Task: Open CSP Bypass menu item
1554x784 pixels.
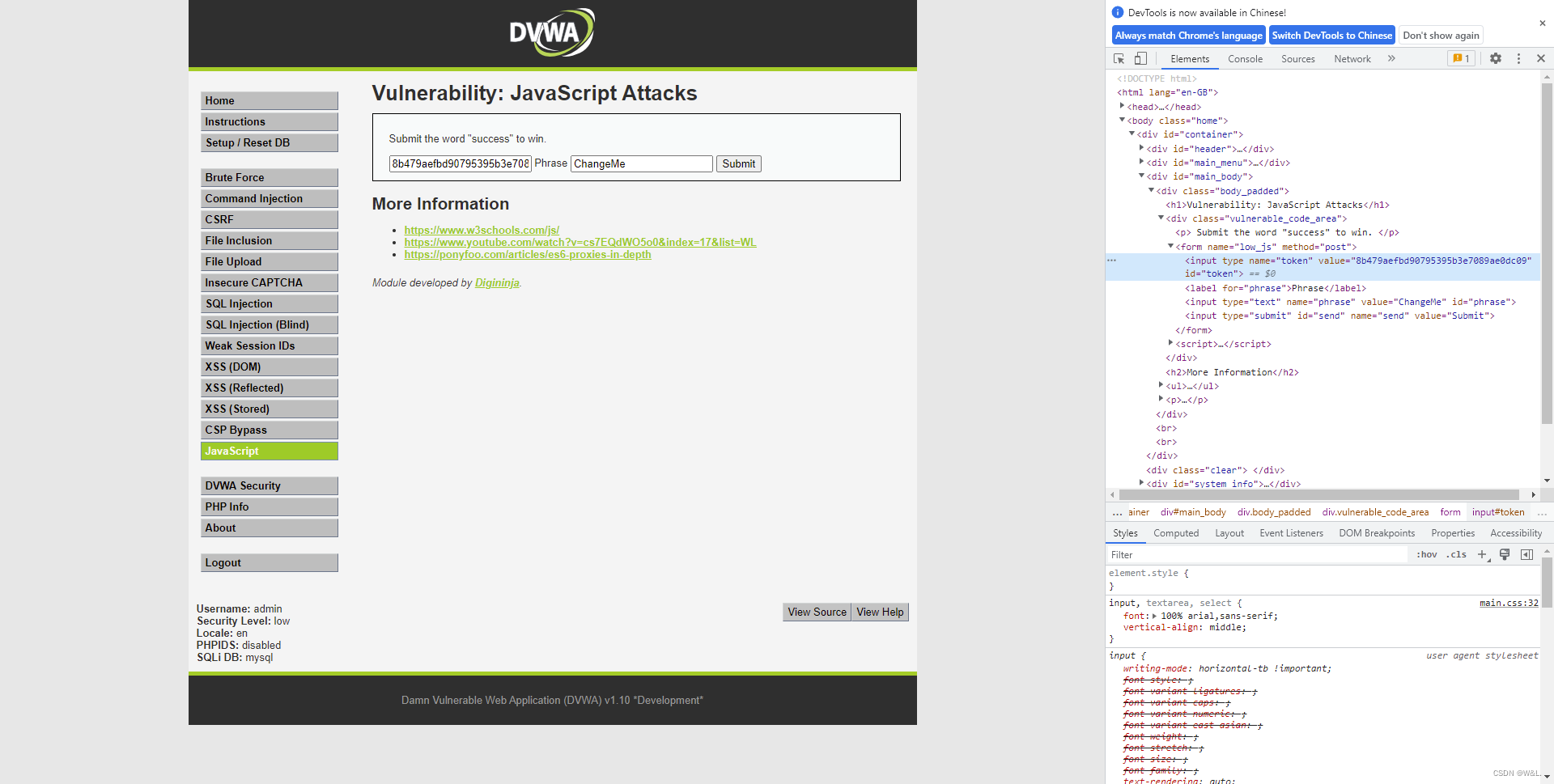Action: [x=270, y=430]
